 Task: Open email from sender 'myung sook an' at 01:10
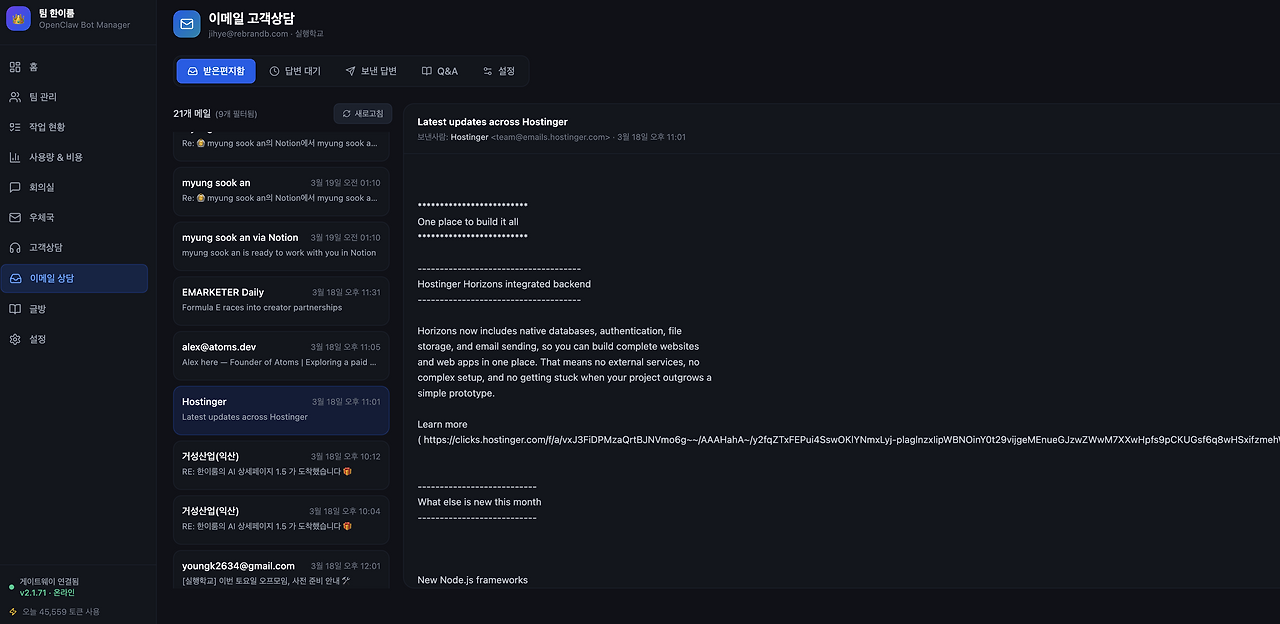point(281,190)
